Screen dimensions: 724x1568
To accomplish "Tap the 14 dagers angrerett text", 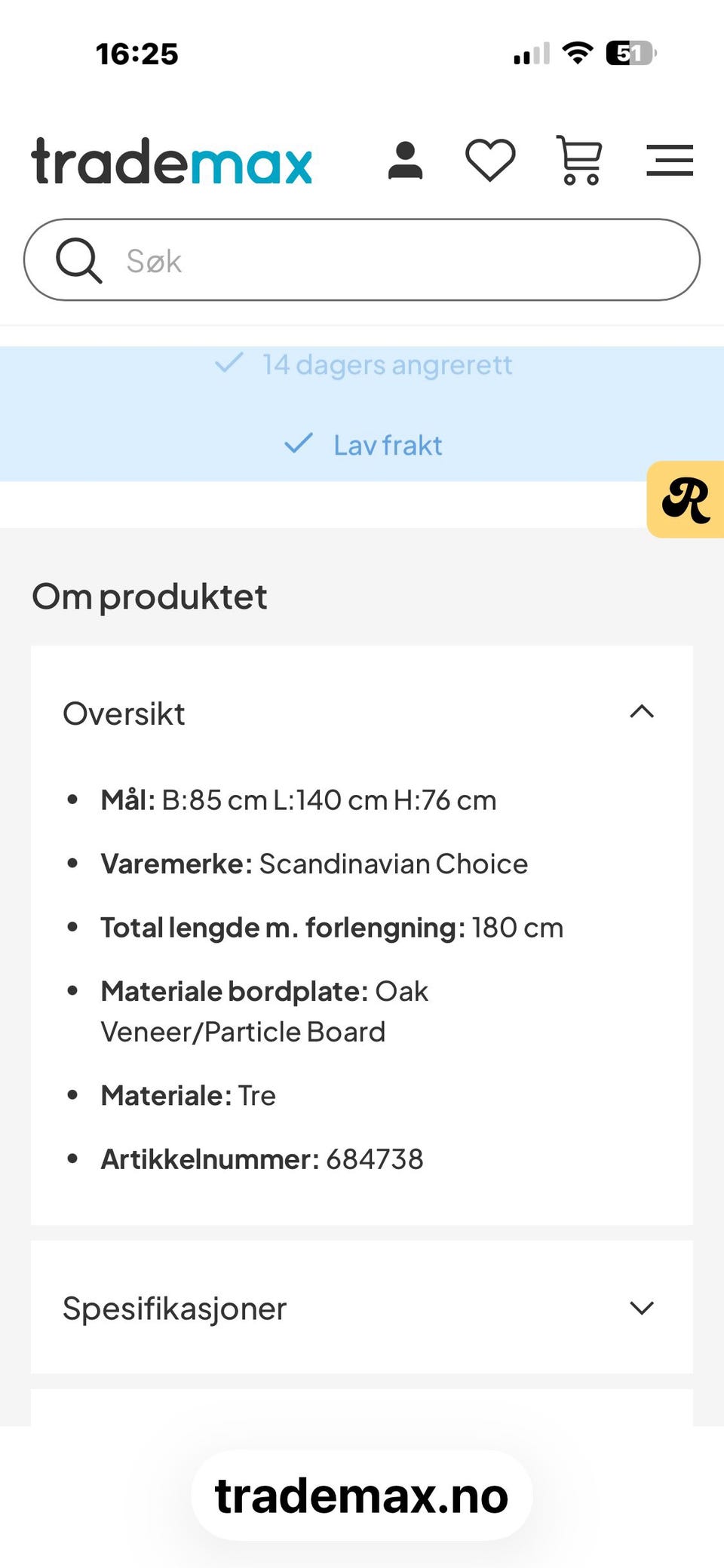I will pyautogui.click(x=387, y=365).
